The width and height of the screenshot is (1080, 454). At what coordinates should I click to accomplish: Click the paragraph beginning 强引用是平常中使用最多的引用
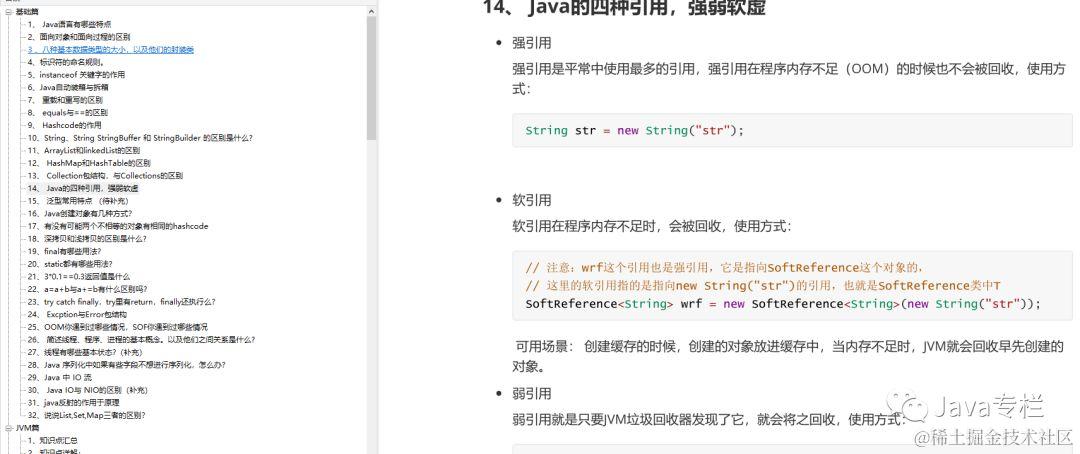pyautogui.click(x=789, y=79)
